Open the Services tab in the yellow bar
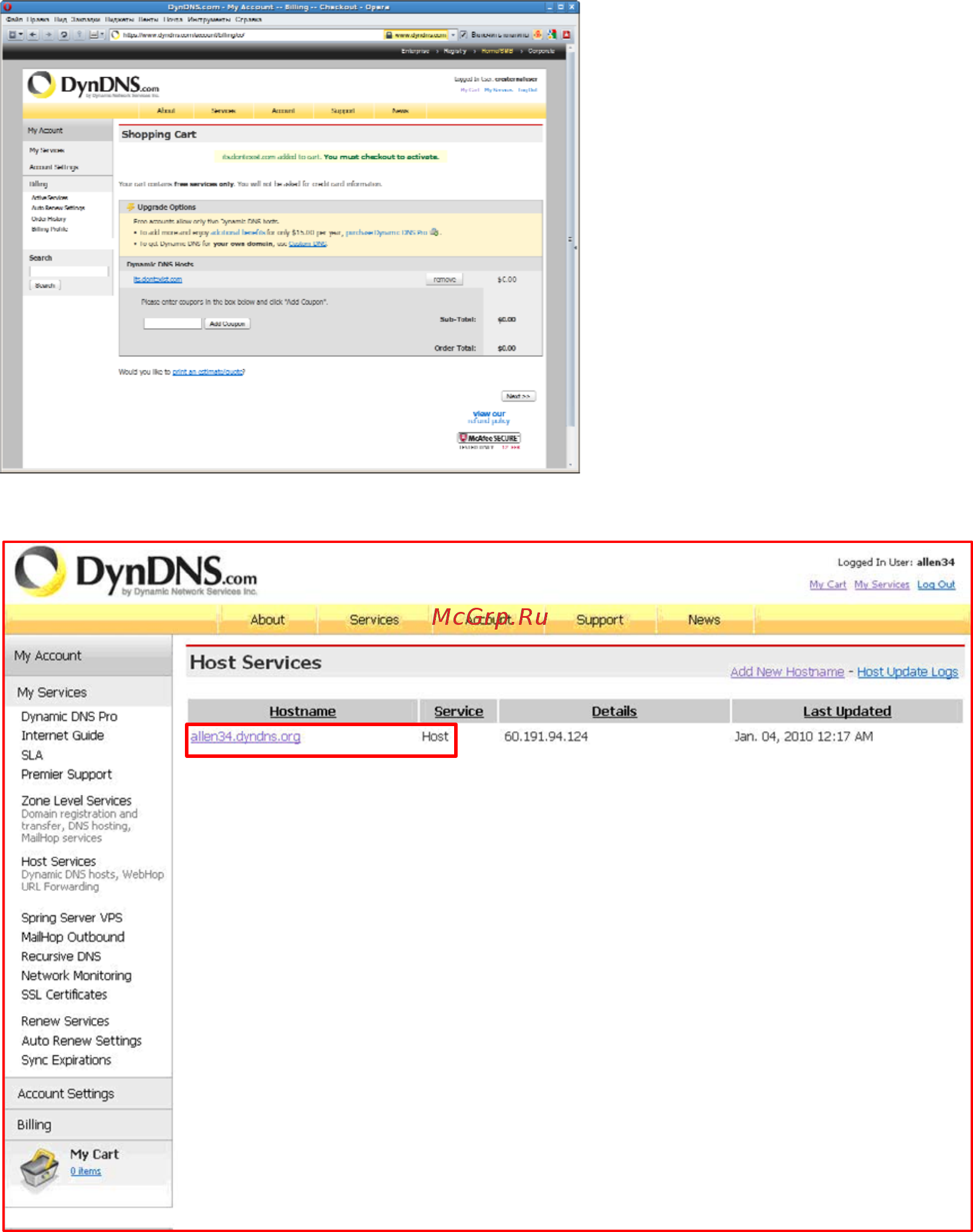 (x=374, y=620)
